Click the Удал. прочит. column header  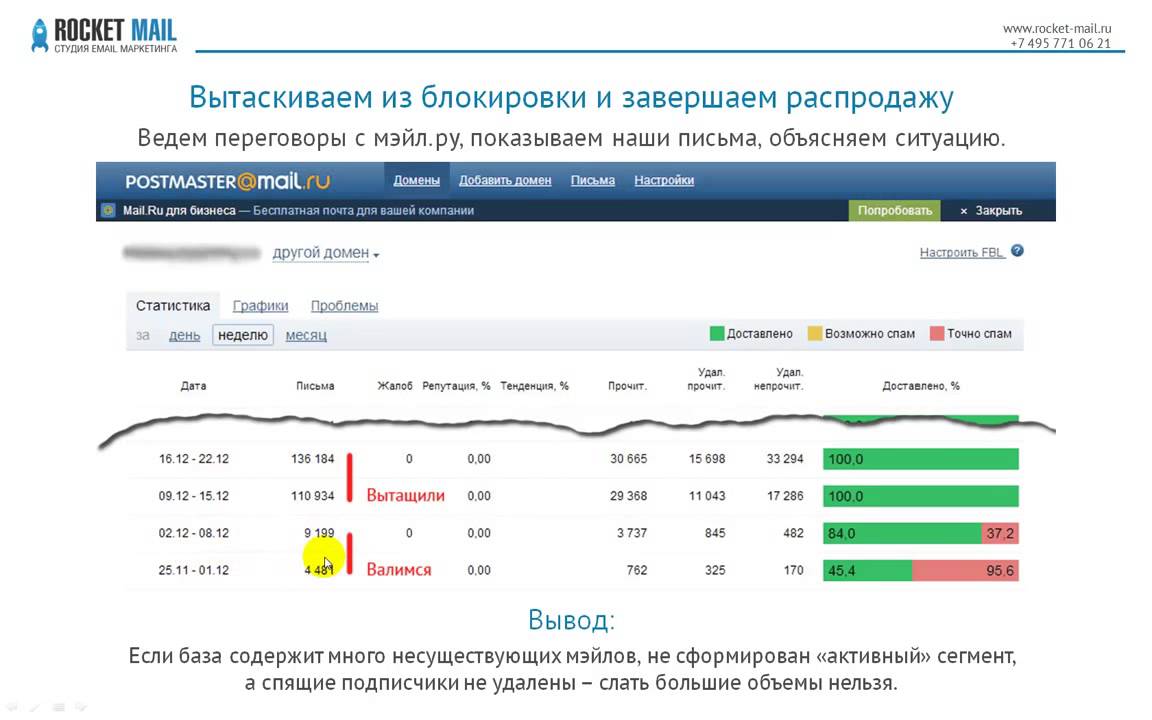point(707,379)
